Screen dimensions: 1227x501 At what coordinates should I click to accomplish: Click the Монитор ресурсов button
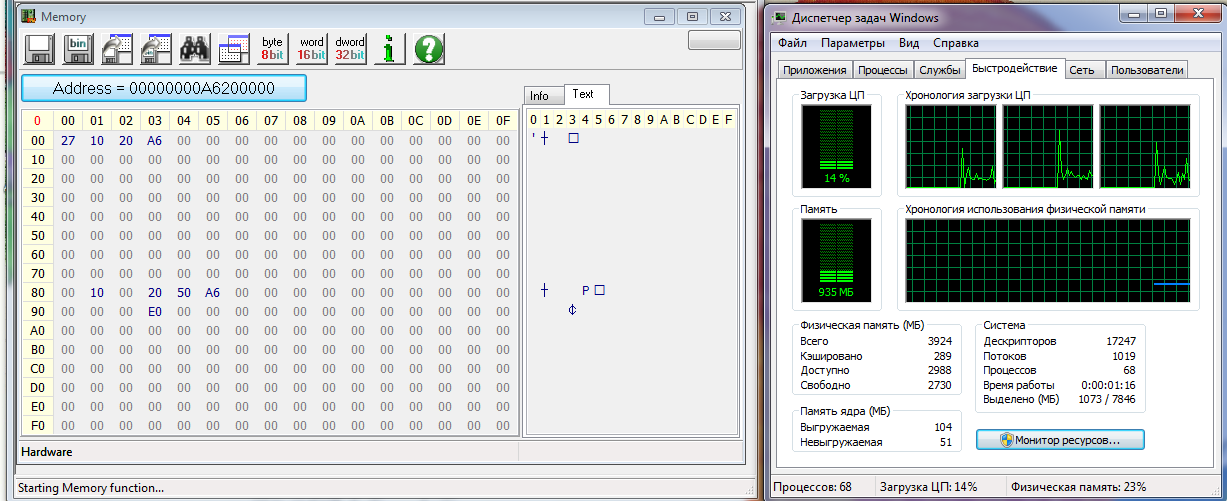tap(1060, 439)
